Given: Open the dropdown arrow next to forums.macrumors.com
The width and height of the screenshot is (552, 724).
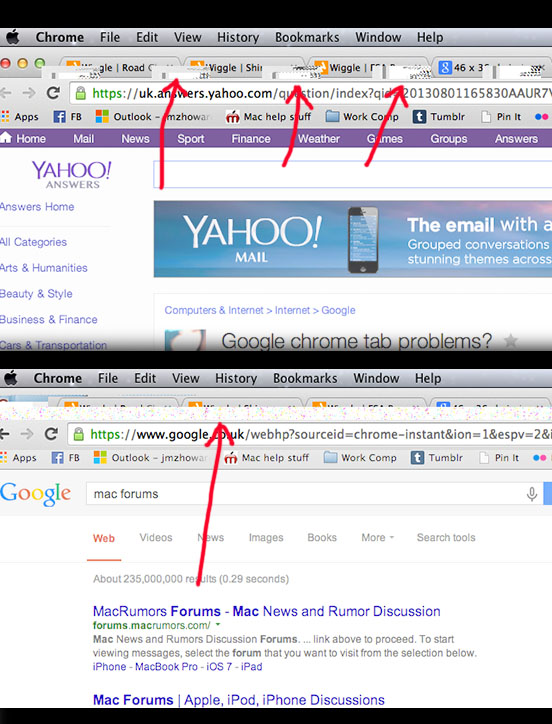Looking at the screenshot, I should point(218,625).
